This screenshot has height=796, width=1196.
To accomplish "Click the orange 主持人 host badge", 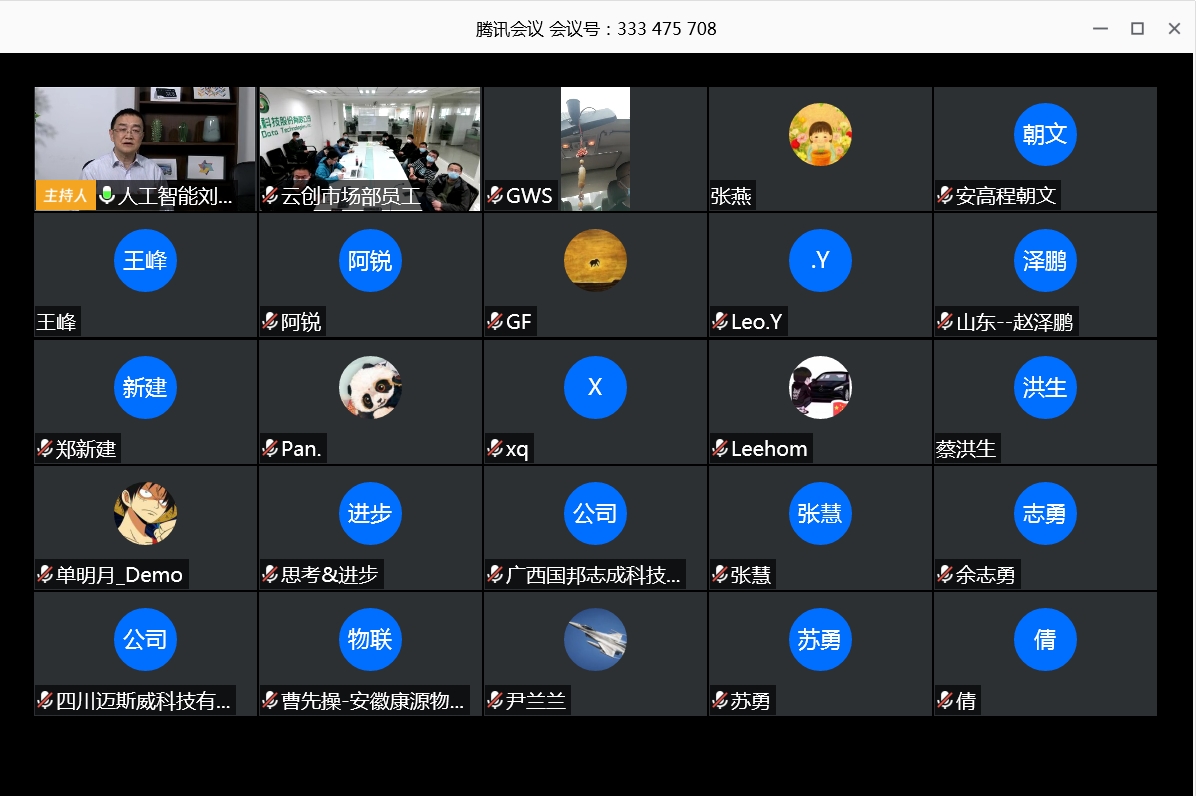I will click(65, 196).
